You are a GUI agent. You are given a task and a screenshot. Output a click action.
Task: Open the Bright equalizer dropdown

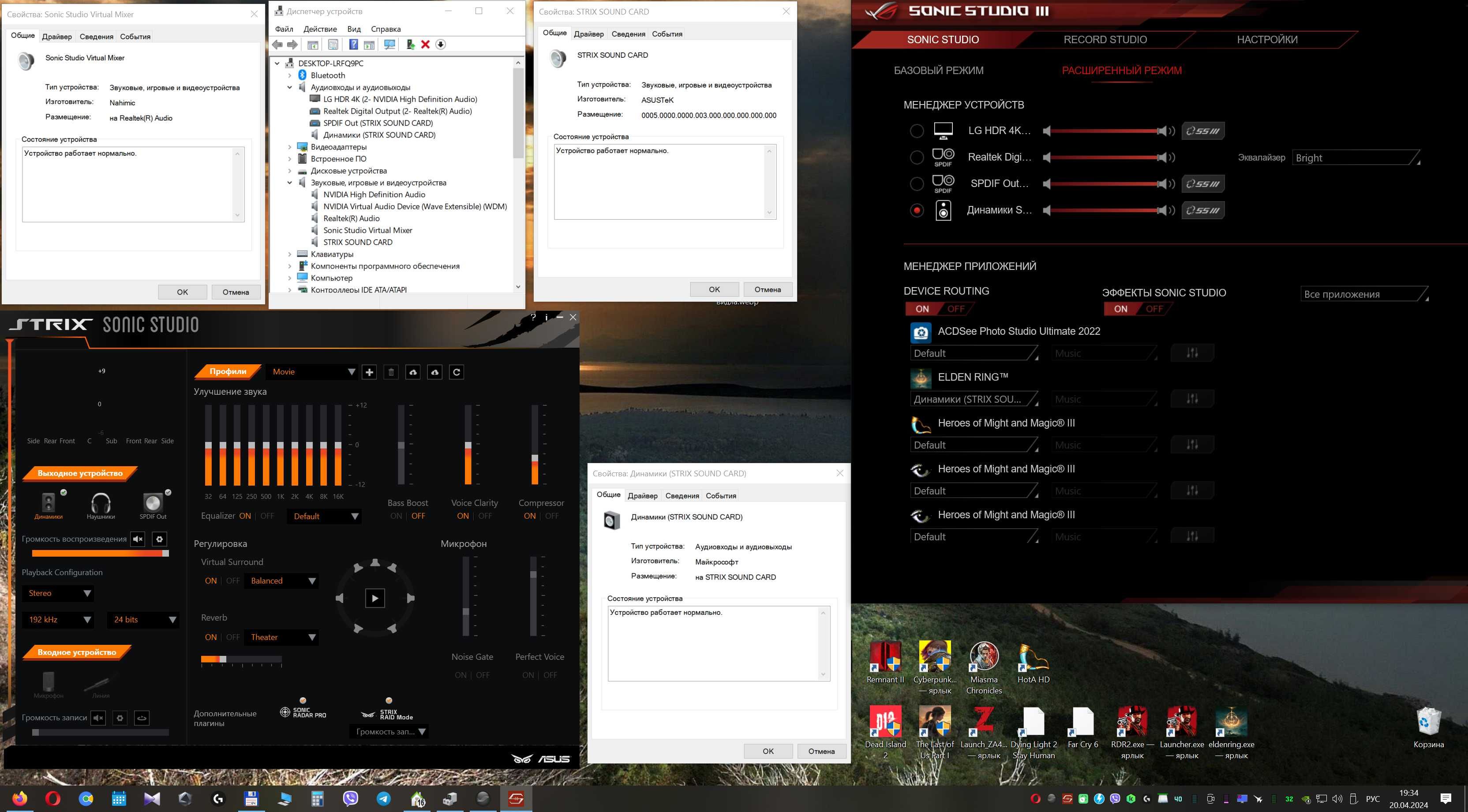coord(1356,158)
